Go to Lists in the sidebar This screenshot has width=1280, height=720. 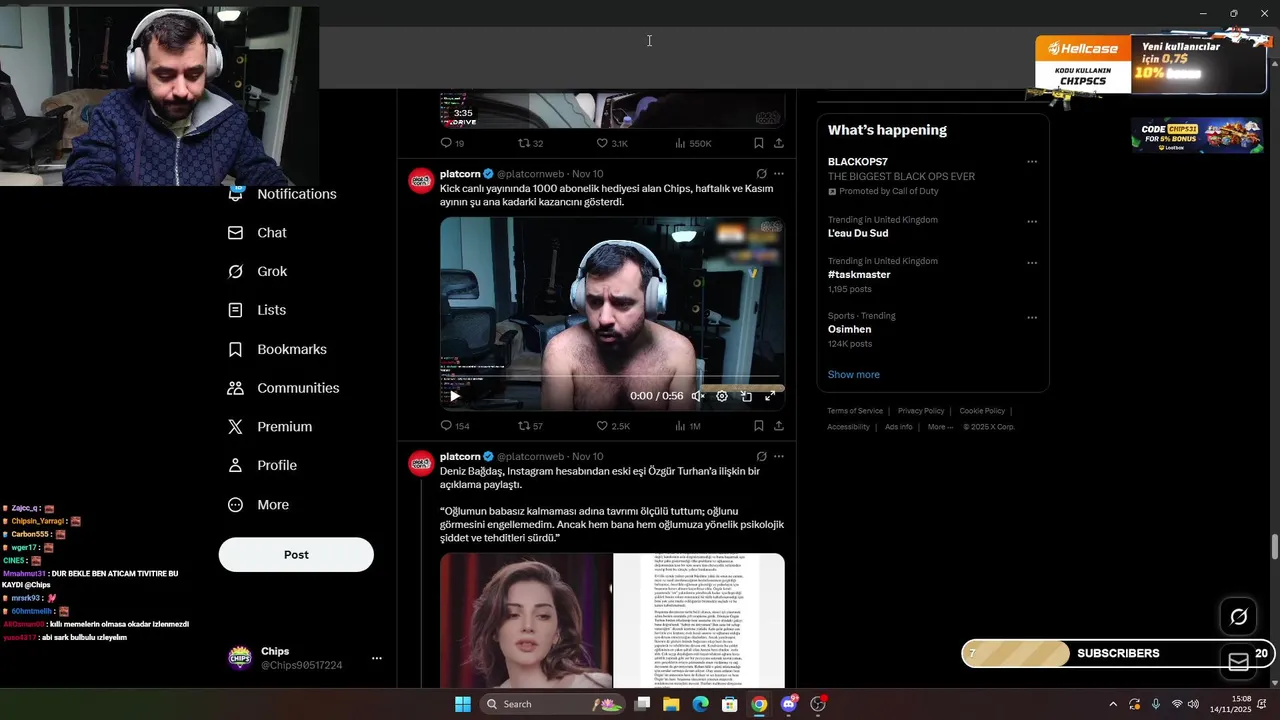(x=257, y=310)
